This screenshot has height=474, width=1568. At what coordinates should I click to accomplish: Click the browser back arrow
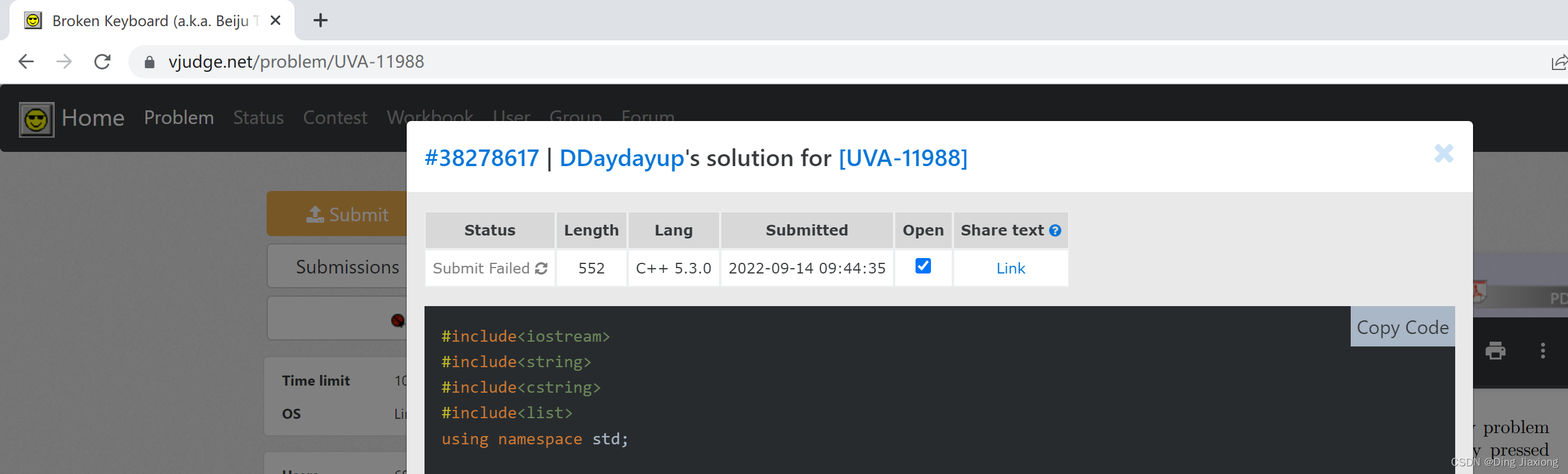pos(26,62)
